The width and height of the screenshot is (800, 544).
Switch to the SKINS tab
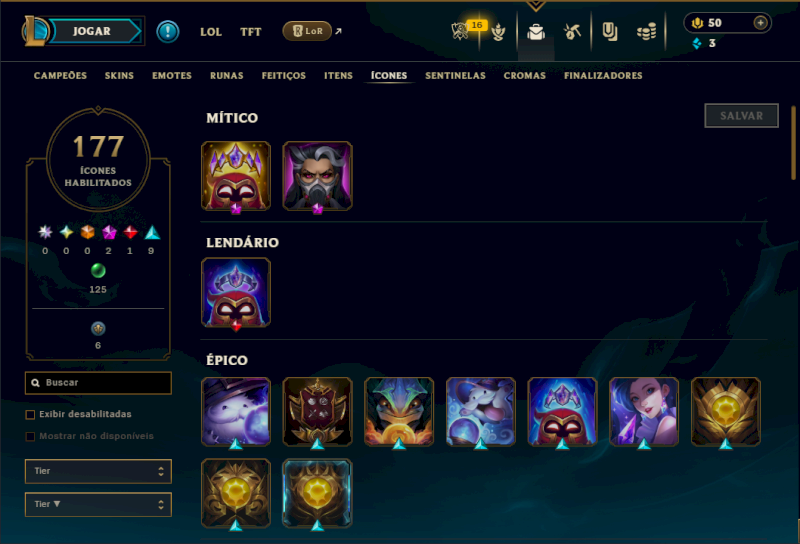[x=119, y=76]
